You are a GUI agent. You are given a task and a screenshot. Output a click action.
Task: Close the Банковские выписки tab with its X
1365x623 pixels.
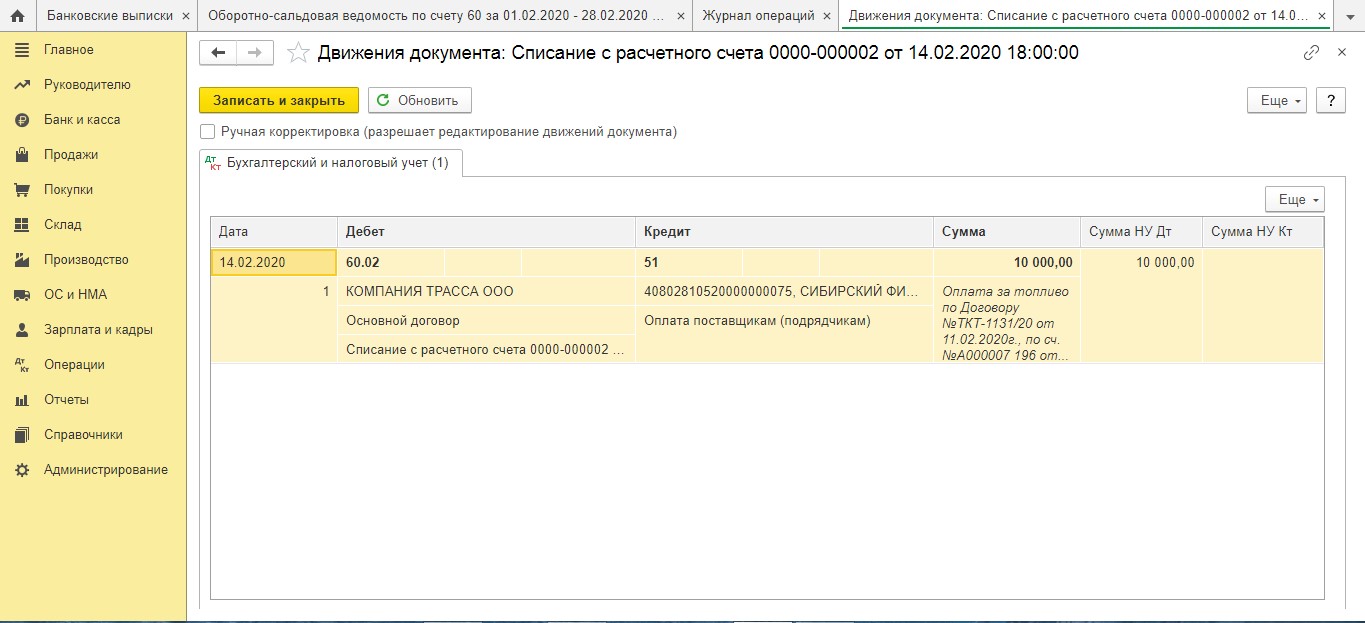tap(186, 17)
